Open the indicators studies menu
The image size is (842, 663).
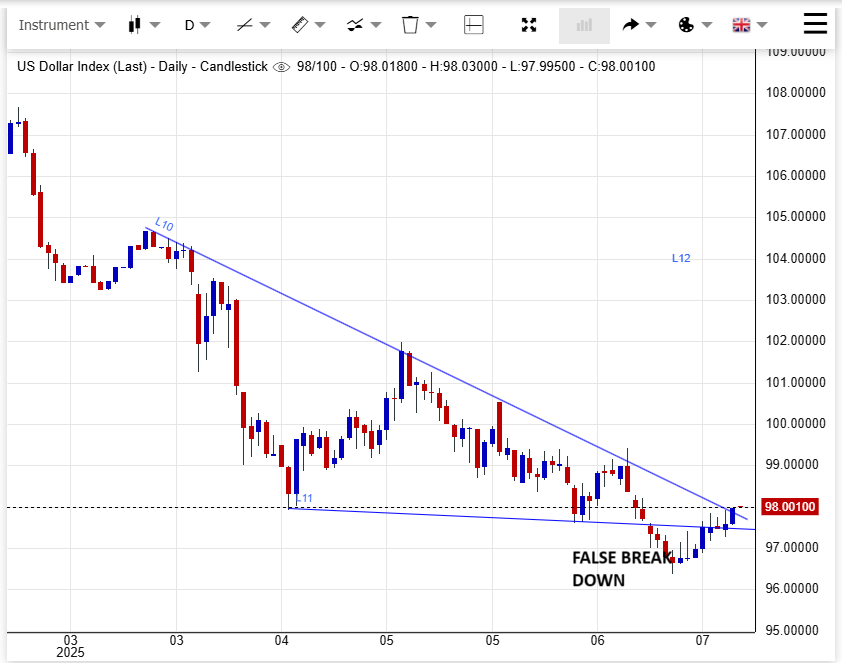pyautogui.click(x=363, y=25)
